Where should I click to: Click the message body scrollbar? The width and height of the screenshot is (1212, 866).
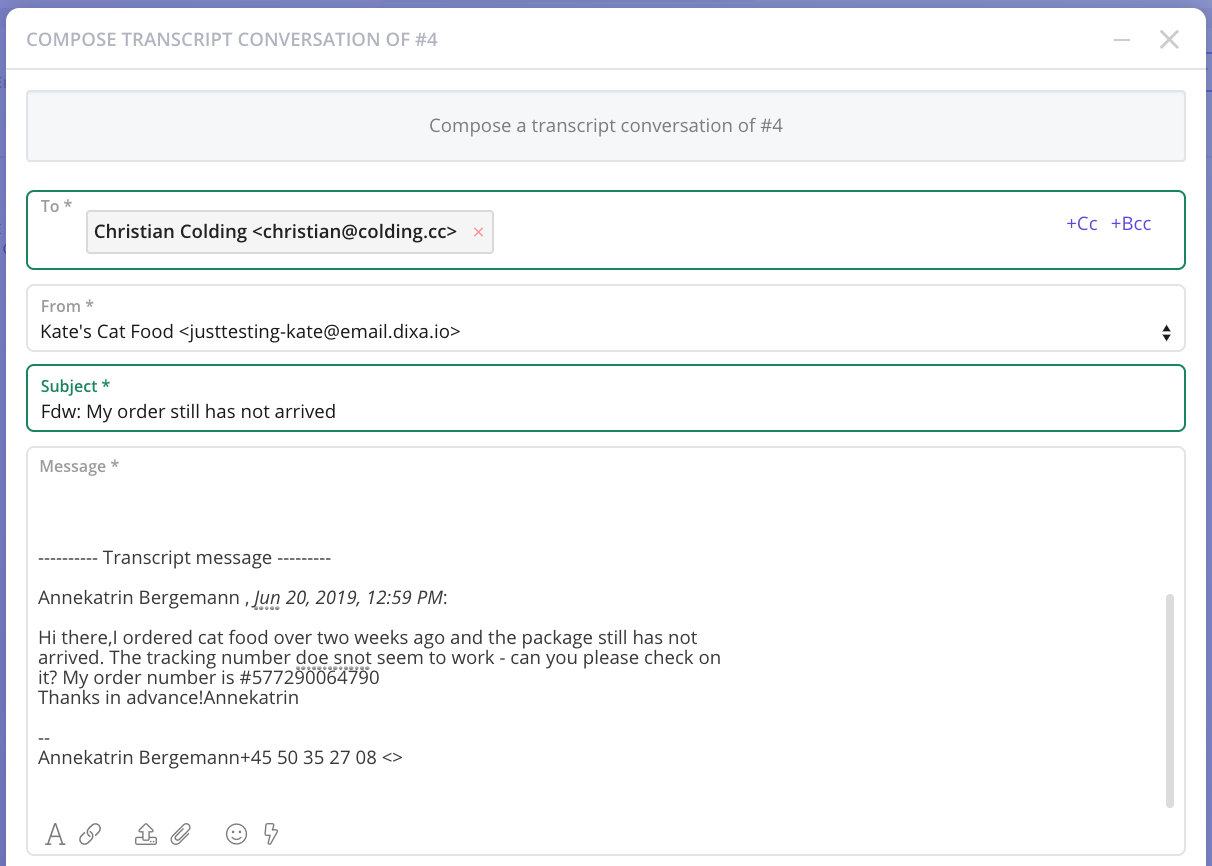point(1170,700)
